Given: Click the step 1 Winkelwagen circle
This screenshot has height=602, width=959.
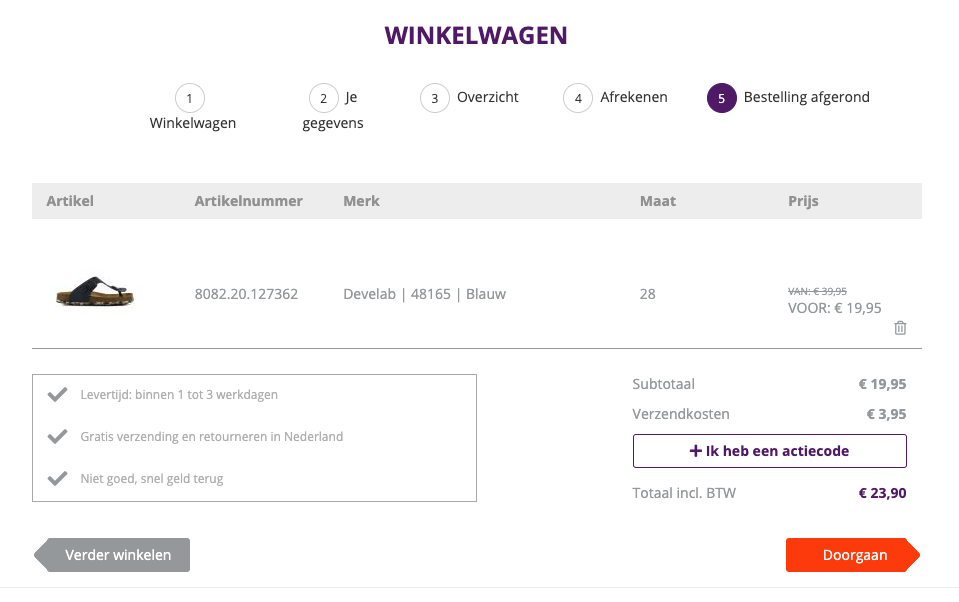Looking at the screenshot, I should point(190,98).
